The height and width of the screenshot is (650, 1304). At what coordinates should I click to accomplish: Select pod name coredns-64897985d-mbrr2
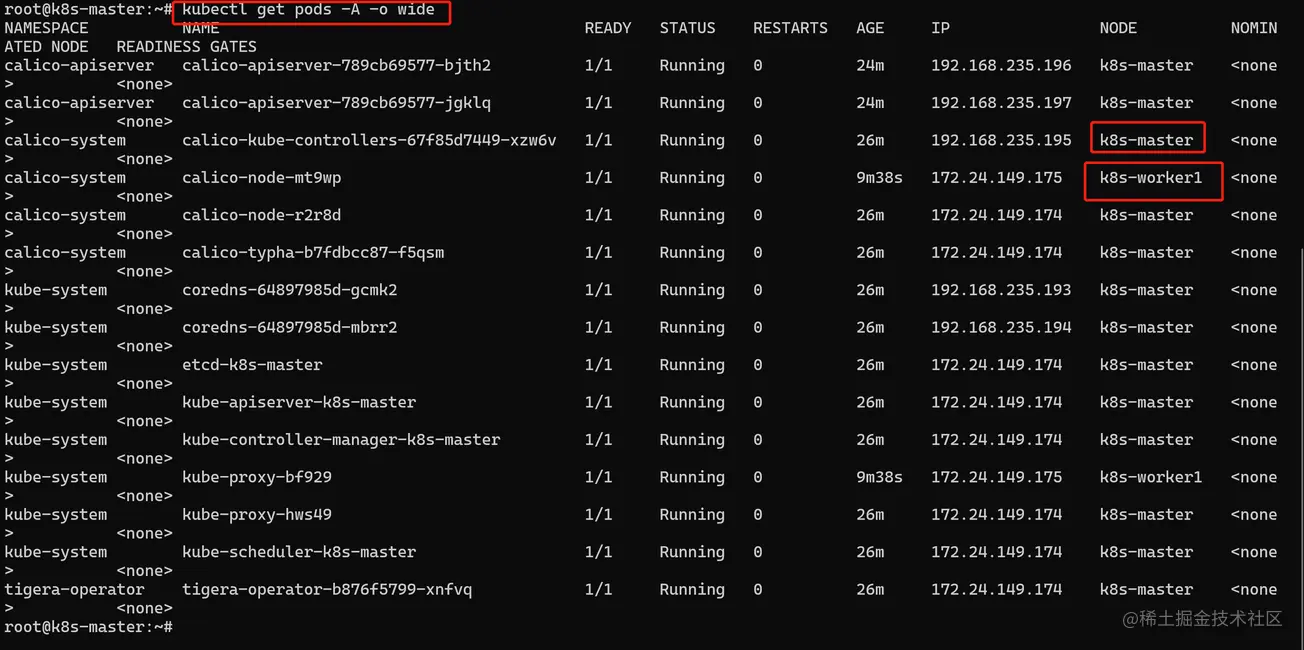(289, 328)
